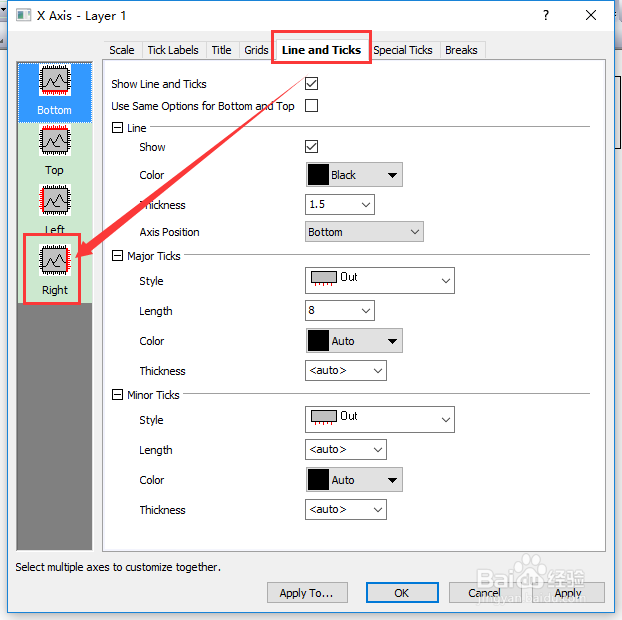This screenshot has height=620, width=622.
Task: Switch to the Title tab
Action: tap(221, 50)
